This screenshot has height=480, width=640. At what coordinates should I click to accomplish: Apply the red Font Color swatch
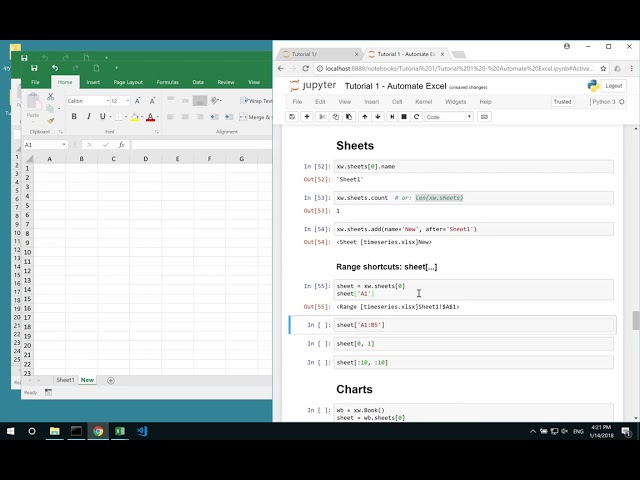[x=150, y=117]
